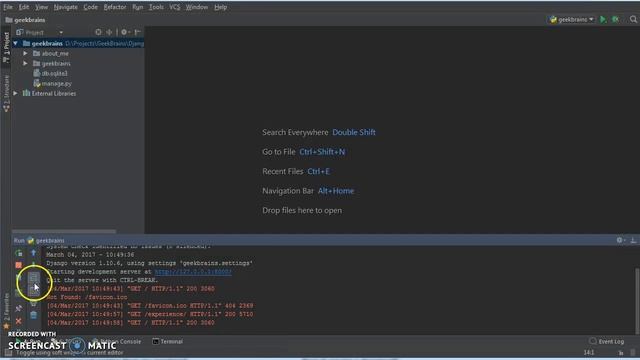Rerun the geekbrains server in Run panel
This screenshot has width=640, height=360.
(18, 253)
